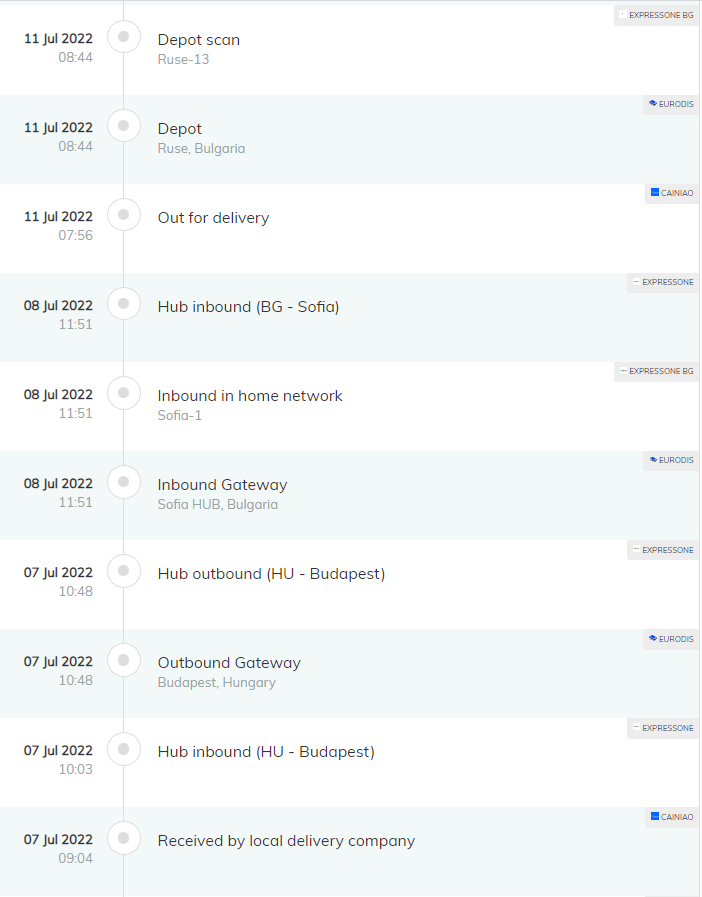Image resolution: width=702 pixels, height=897 pixels.
Task: Click the EURODIS badge on the Inbound Gateway row
Action: (x=671, y=460)
